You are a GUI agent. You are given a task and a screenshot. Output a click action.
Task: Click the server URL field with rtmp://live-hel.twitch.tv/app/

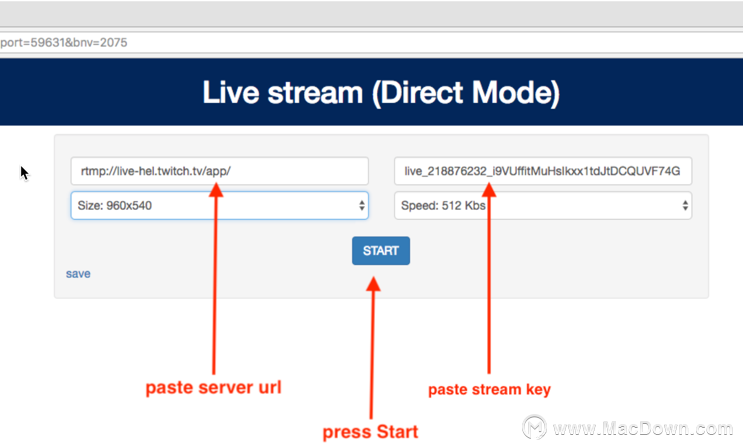click(x=219, y=171)
